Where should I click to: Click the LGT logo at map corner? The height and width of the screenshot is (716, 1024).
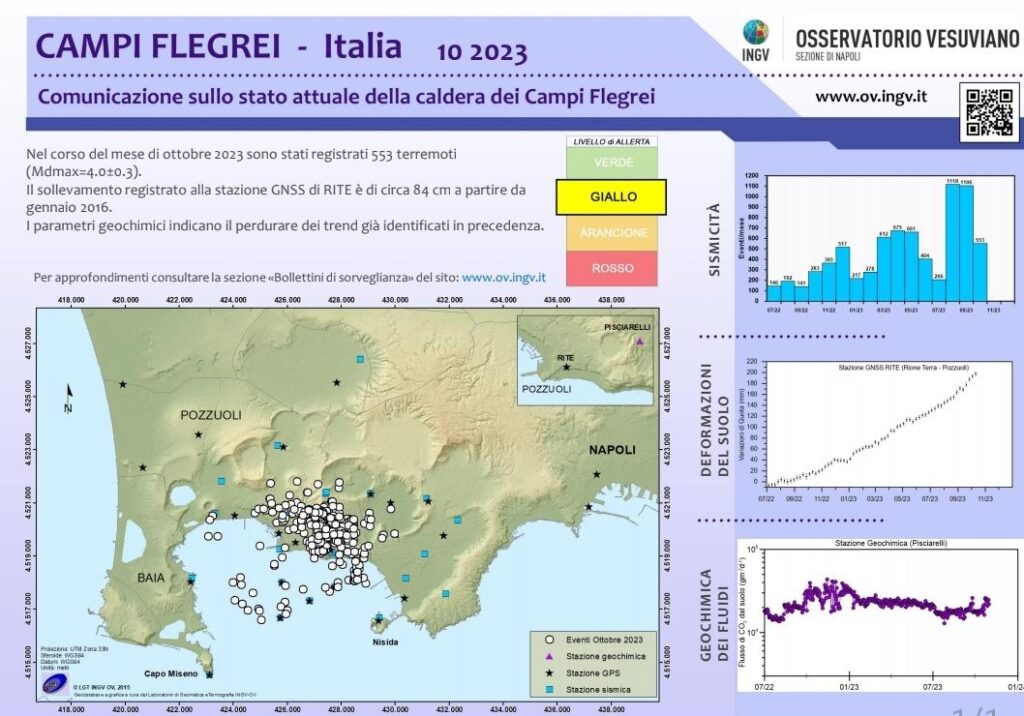click(x=55, y=685)
